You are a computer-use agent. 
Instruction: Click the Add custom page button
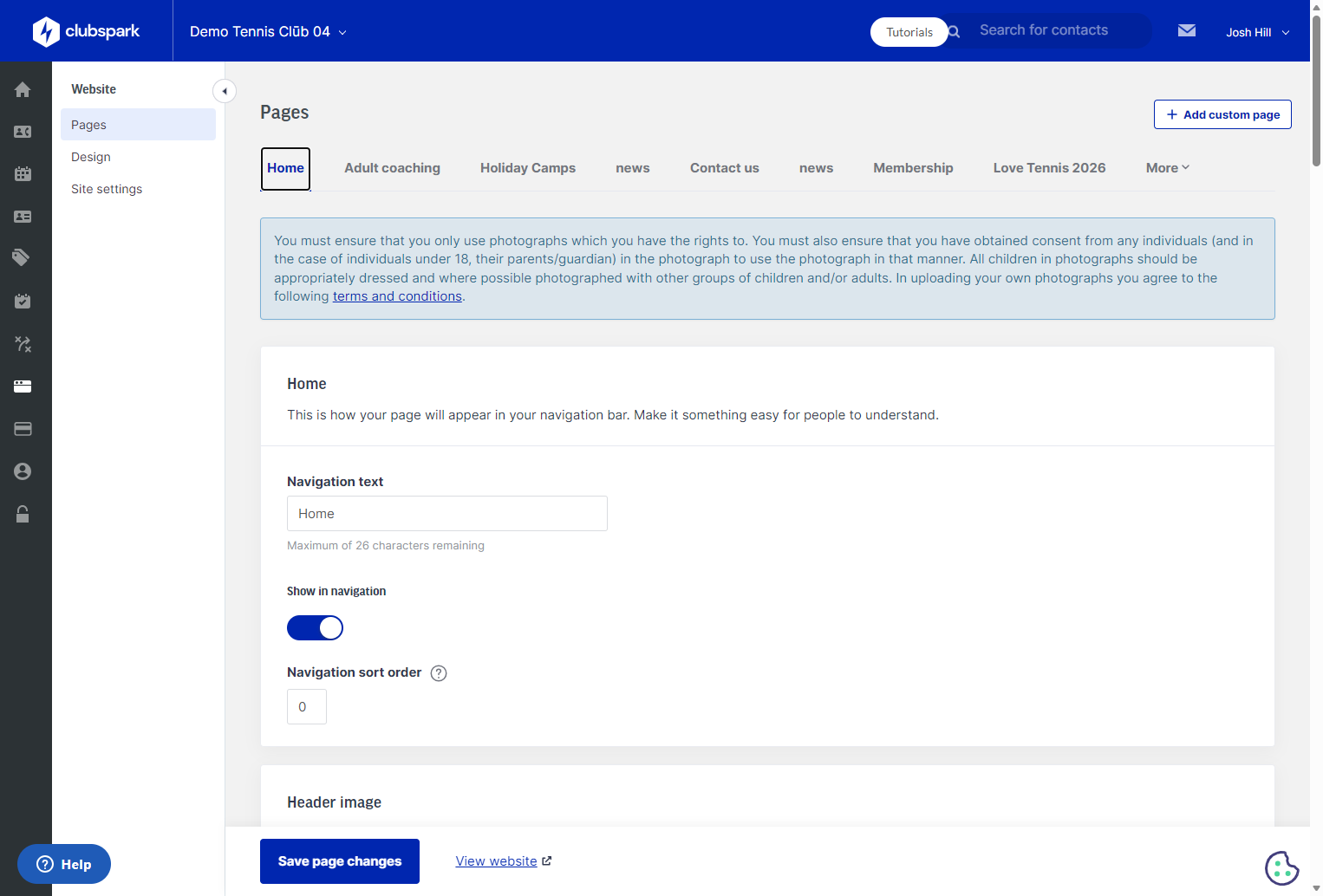[1222, 114]
